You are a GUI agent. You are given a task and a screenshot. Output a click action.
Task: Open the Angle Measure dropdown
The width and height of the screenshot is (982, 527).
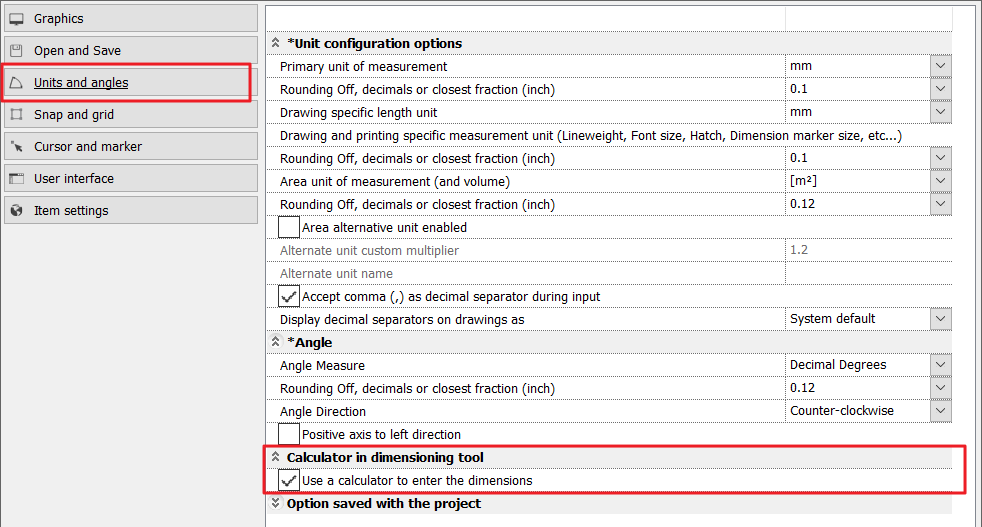pyautogui.click(x=940, y=365)
